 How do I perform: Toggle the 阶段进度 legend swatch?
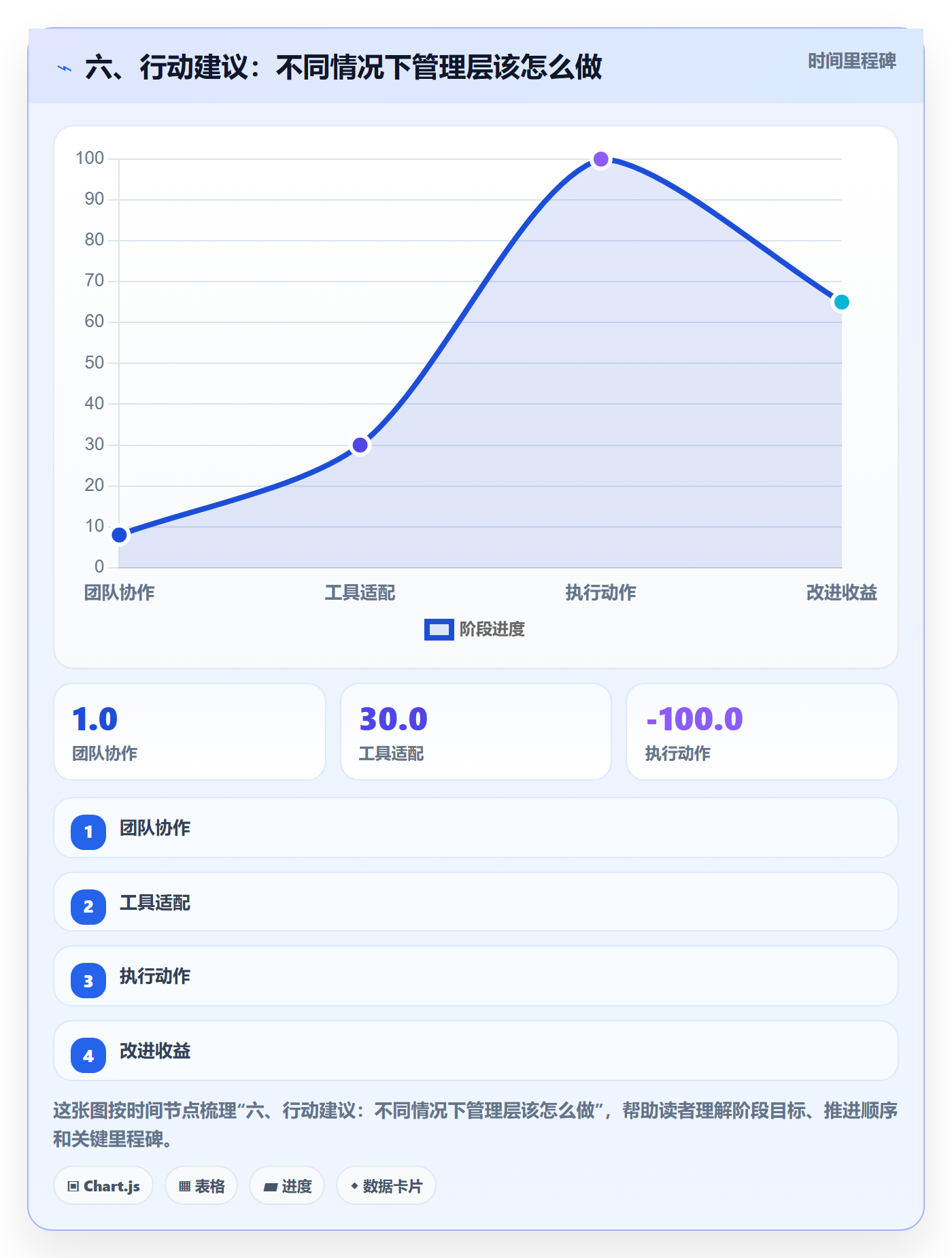pyautogui.click(x=439, y=630)
